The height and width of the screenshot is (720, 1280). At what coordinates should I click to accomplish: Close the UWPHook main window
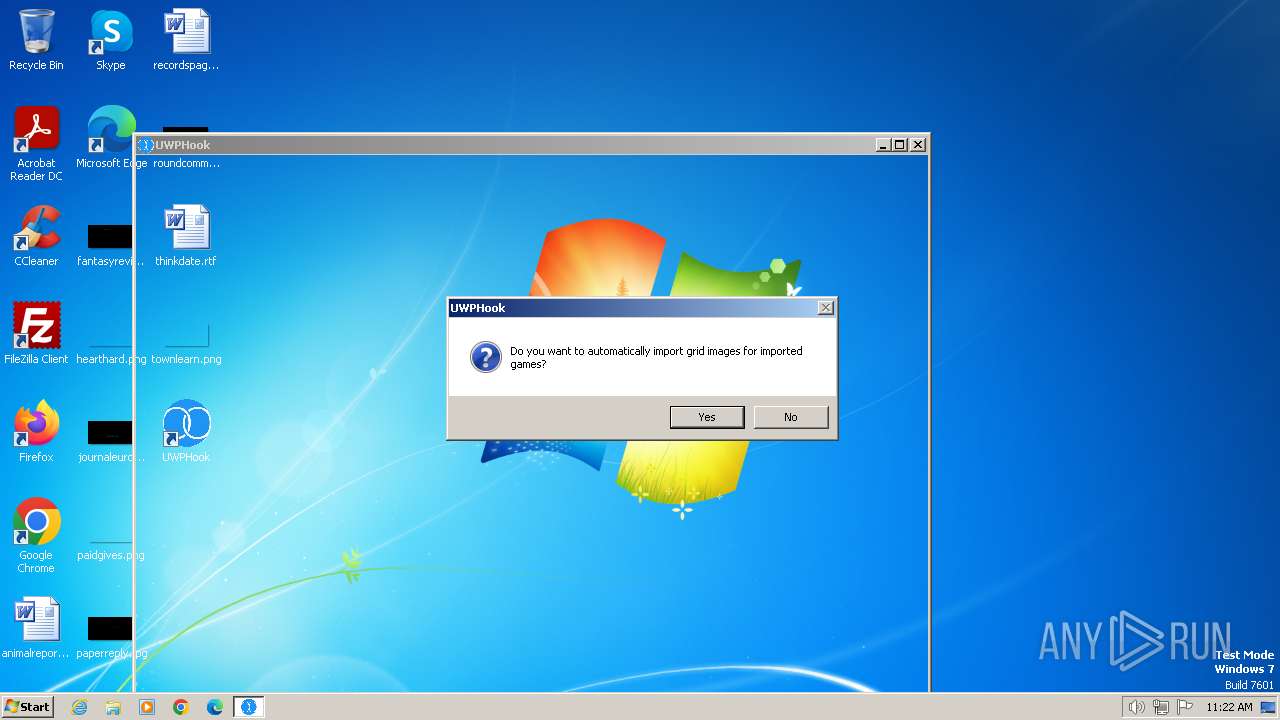[x=918, y=145]
